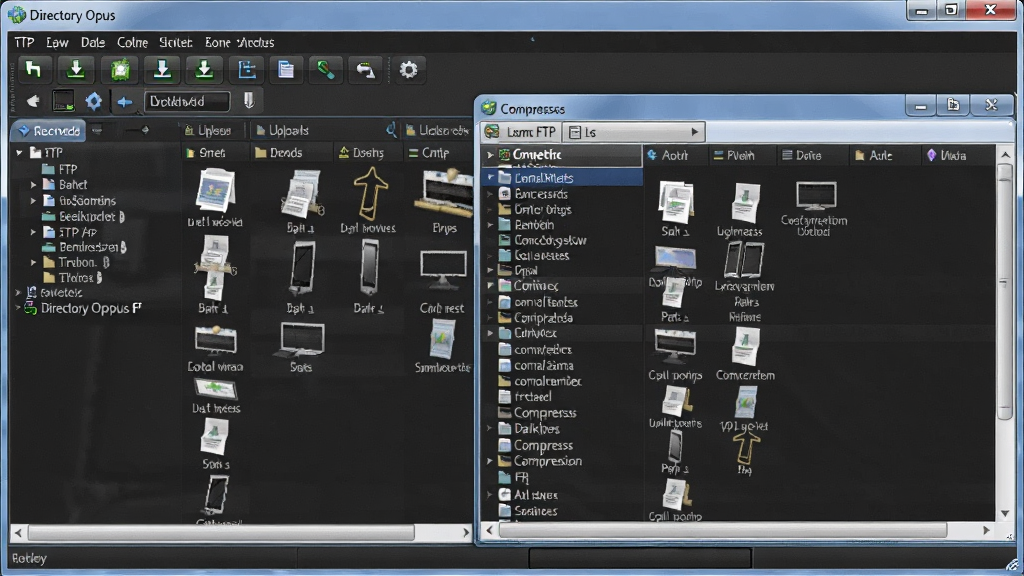Expand the Cometfic node in Compresses tree
The image size is (1024, 576).
(490, 155)
